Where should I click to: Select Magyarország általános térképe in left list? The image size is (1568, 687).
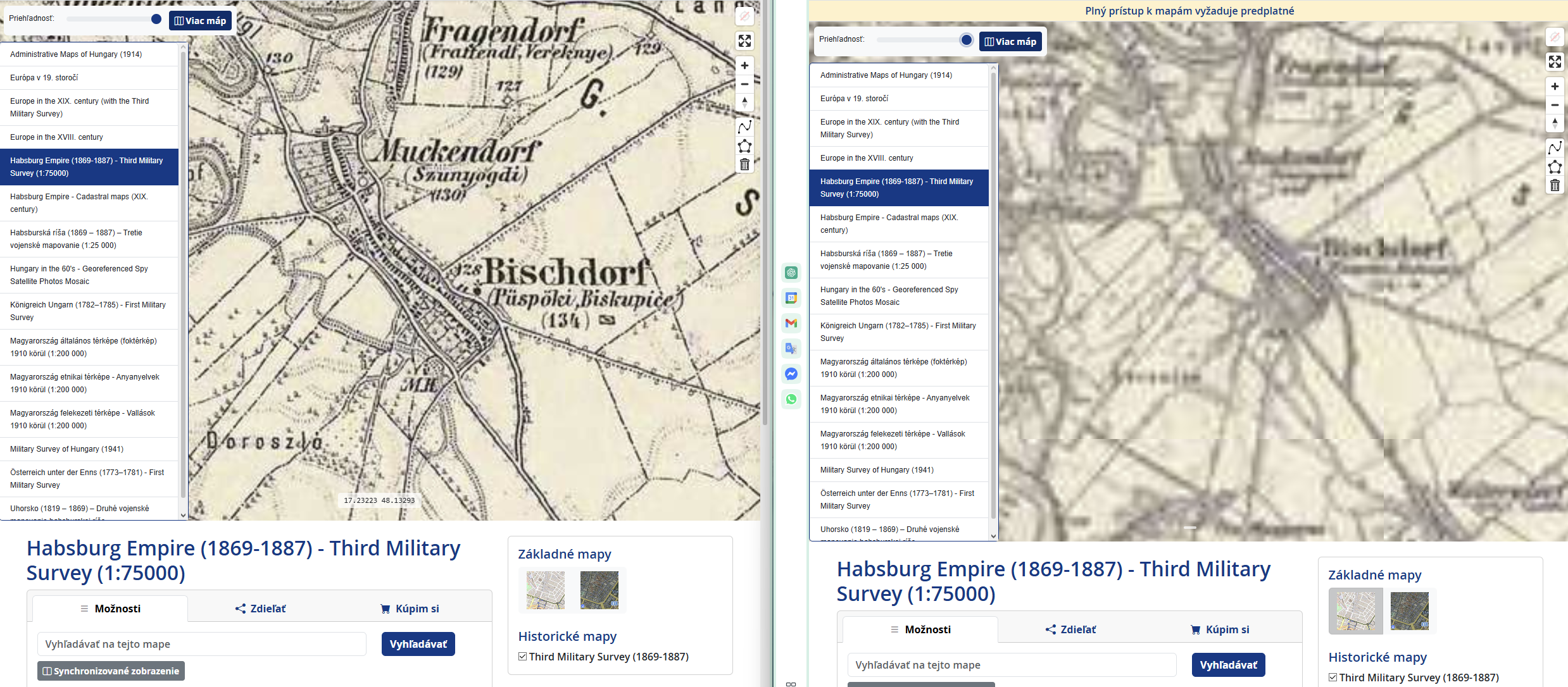[89, 347]
